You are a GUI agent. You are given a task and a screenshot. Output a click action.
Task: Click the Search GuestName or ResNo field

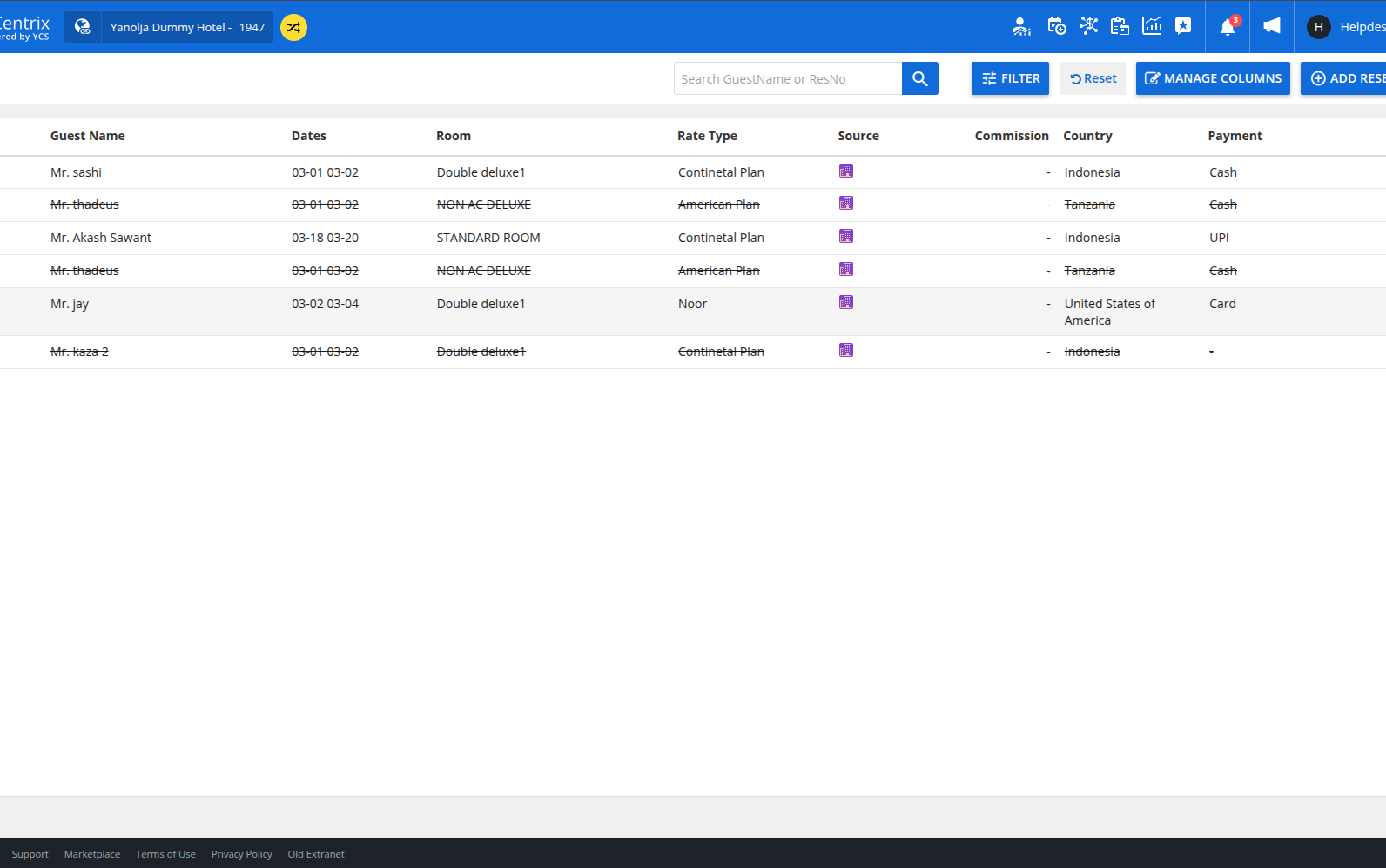click(787, 78)
